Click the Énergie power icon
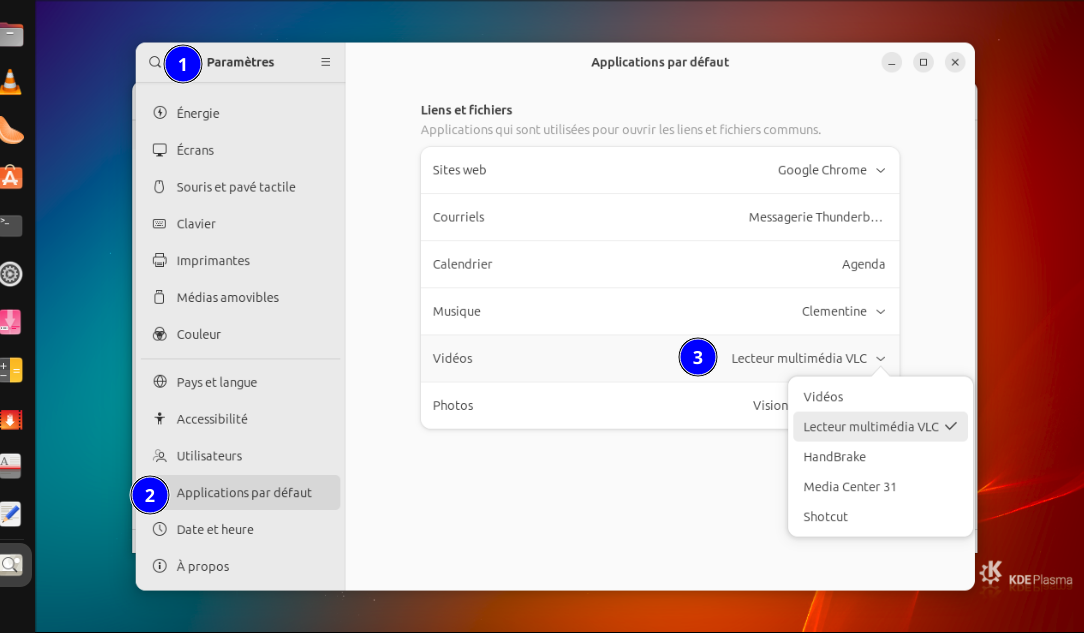The image size is (1084, 633). pyautogui.click(x=160, y=113)
